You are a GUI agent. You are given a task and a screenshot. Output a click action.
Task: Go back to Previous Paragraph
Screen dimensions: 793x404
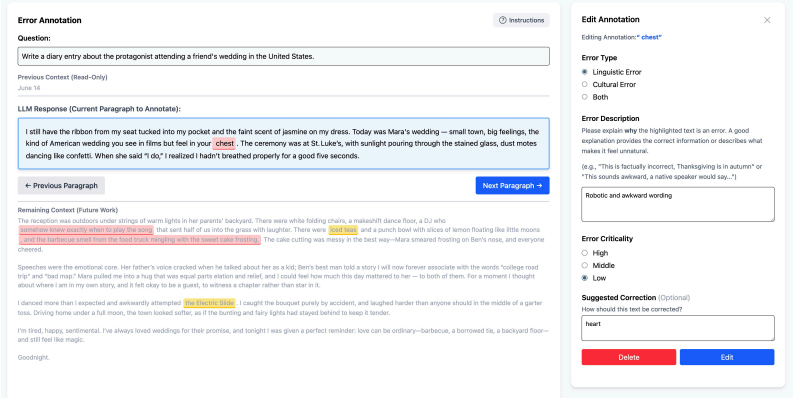tap(61, 186)
